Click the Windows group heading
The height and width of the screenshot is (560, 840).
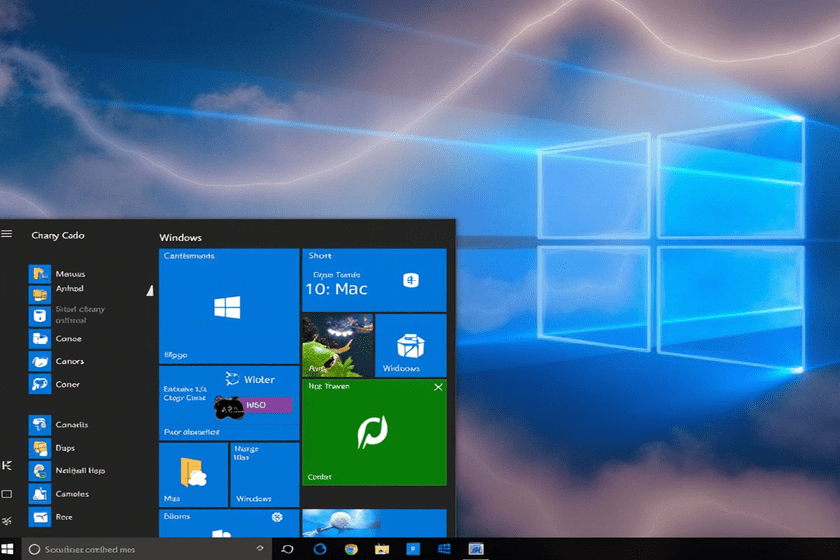(x=181, y=237)
